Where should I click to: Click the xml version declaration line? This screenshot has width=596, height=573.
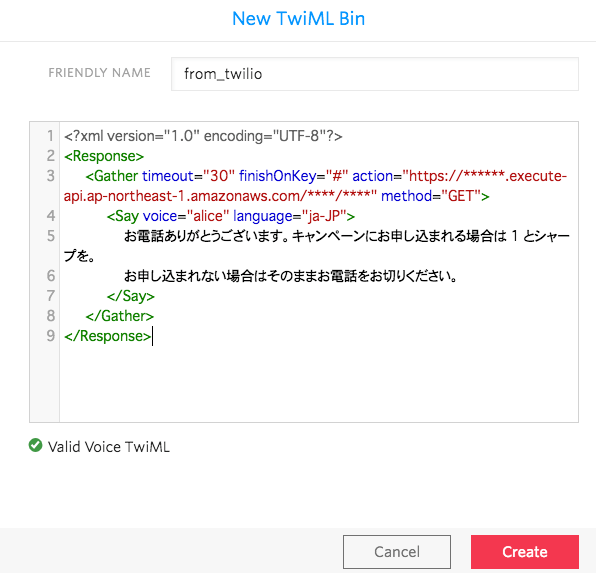point(203,136)
